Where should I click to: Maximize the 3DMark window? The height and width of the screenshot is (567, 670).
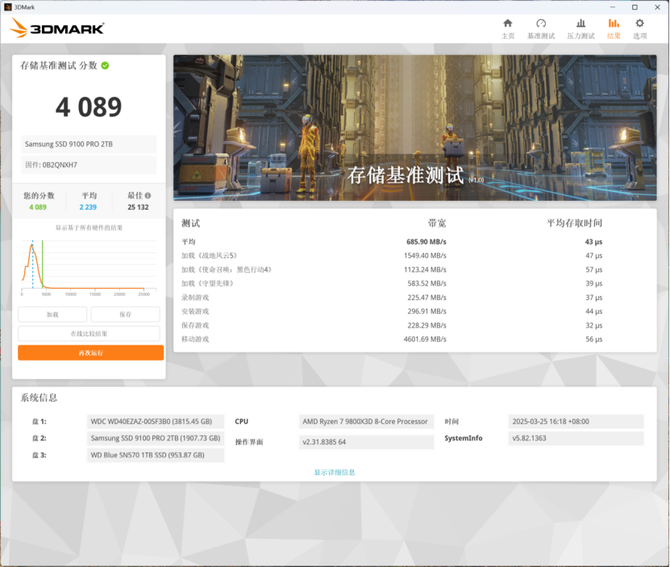coord(634,7)
